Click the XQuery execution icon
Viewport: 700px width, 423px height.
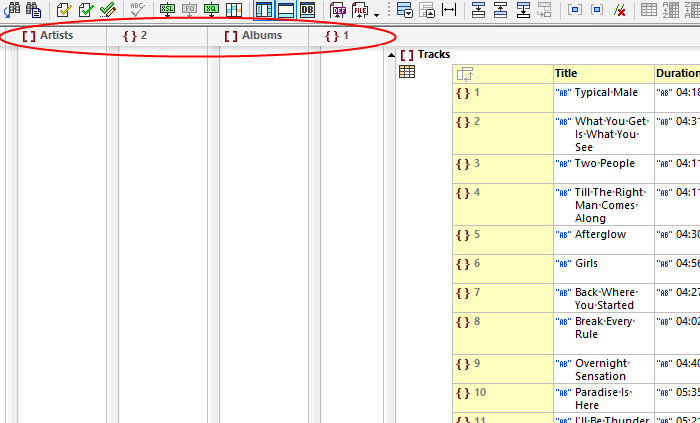[x=211, y=10]
